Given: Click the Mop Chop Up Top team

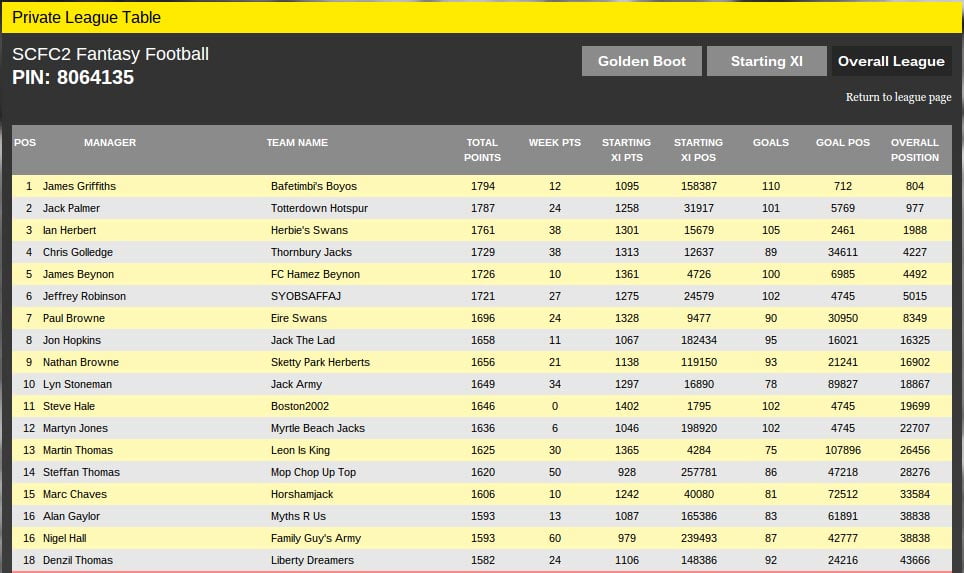Looking at the screenshot, I should [x=313, y=472].
